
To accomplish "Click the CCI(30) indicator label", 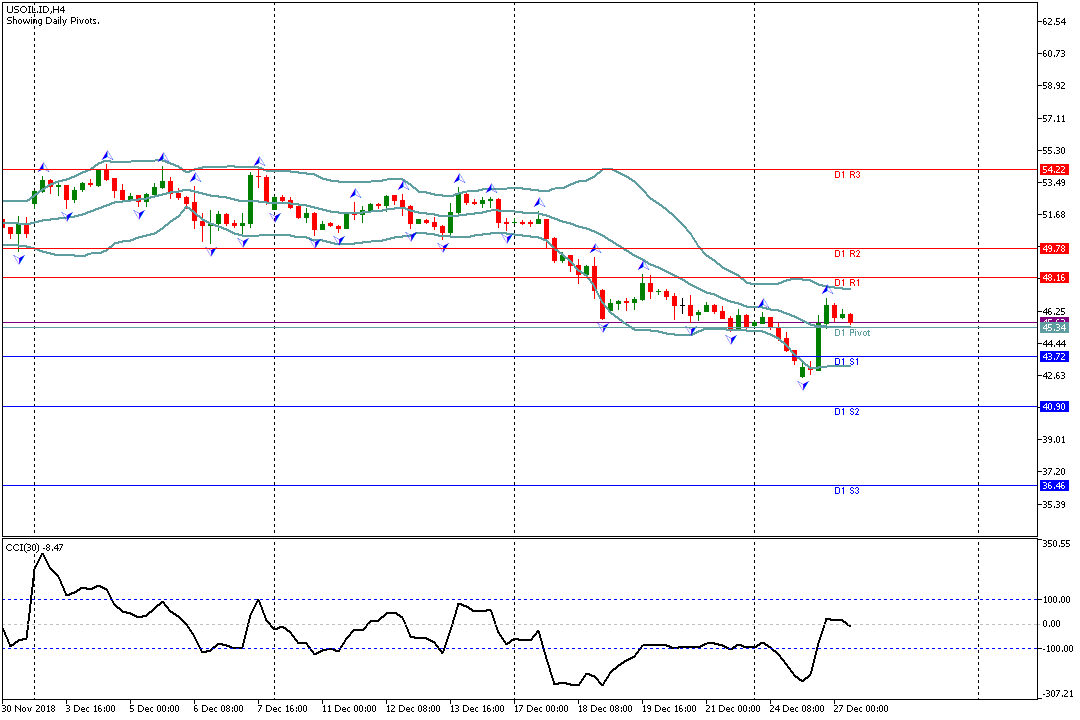I will [35, 547].
